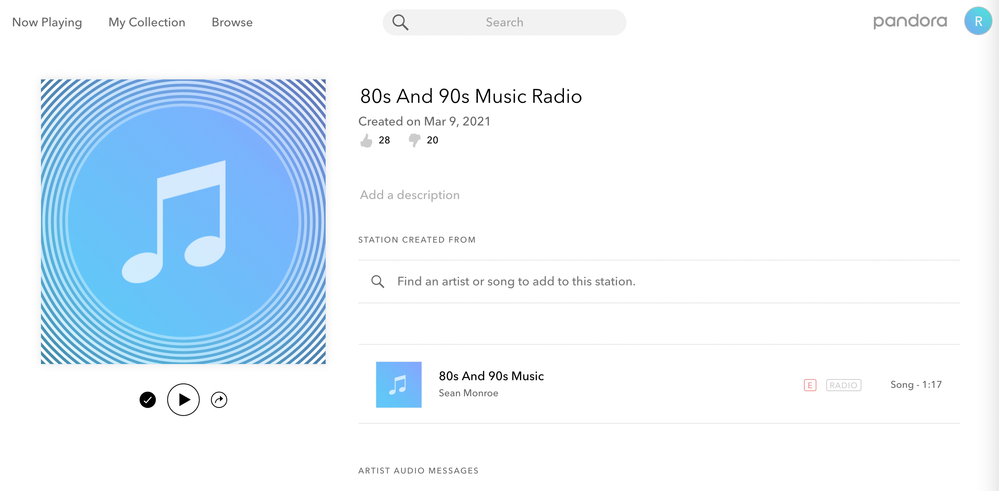This screenshot has width=999, height=491.
Task: Click the Sean Monroe artist link
Action: click(468, 393)
